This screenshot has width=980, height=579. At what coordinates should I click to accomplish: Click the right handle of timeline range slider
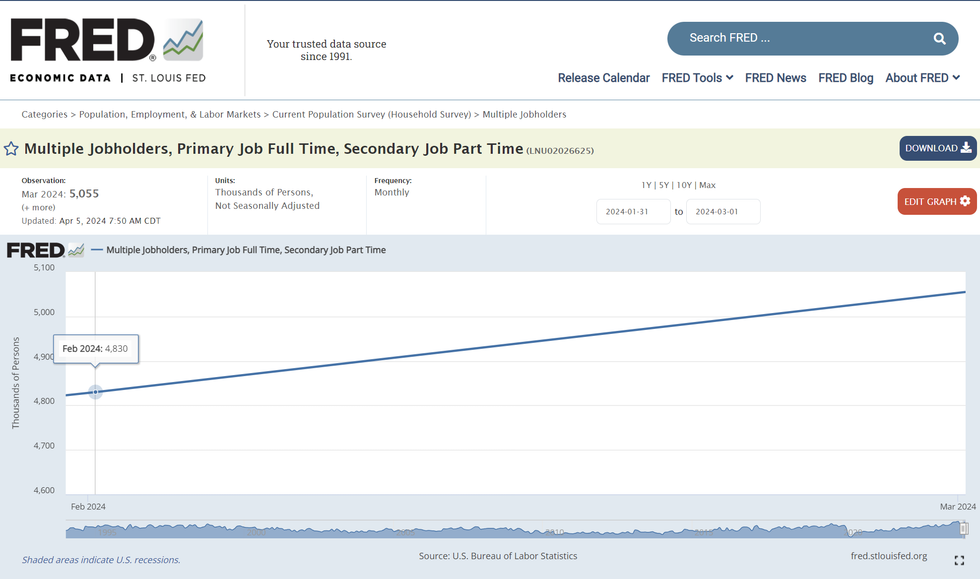point(964,528)
